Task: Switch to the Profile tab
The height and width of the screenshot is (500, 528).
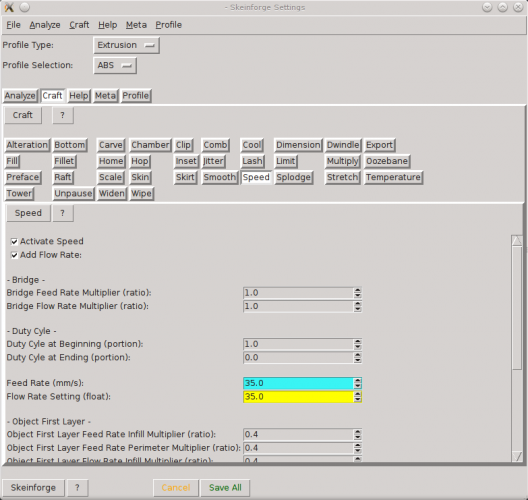Action: pyautogui.click(x=136, y=96)
